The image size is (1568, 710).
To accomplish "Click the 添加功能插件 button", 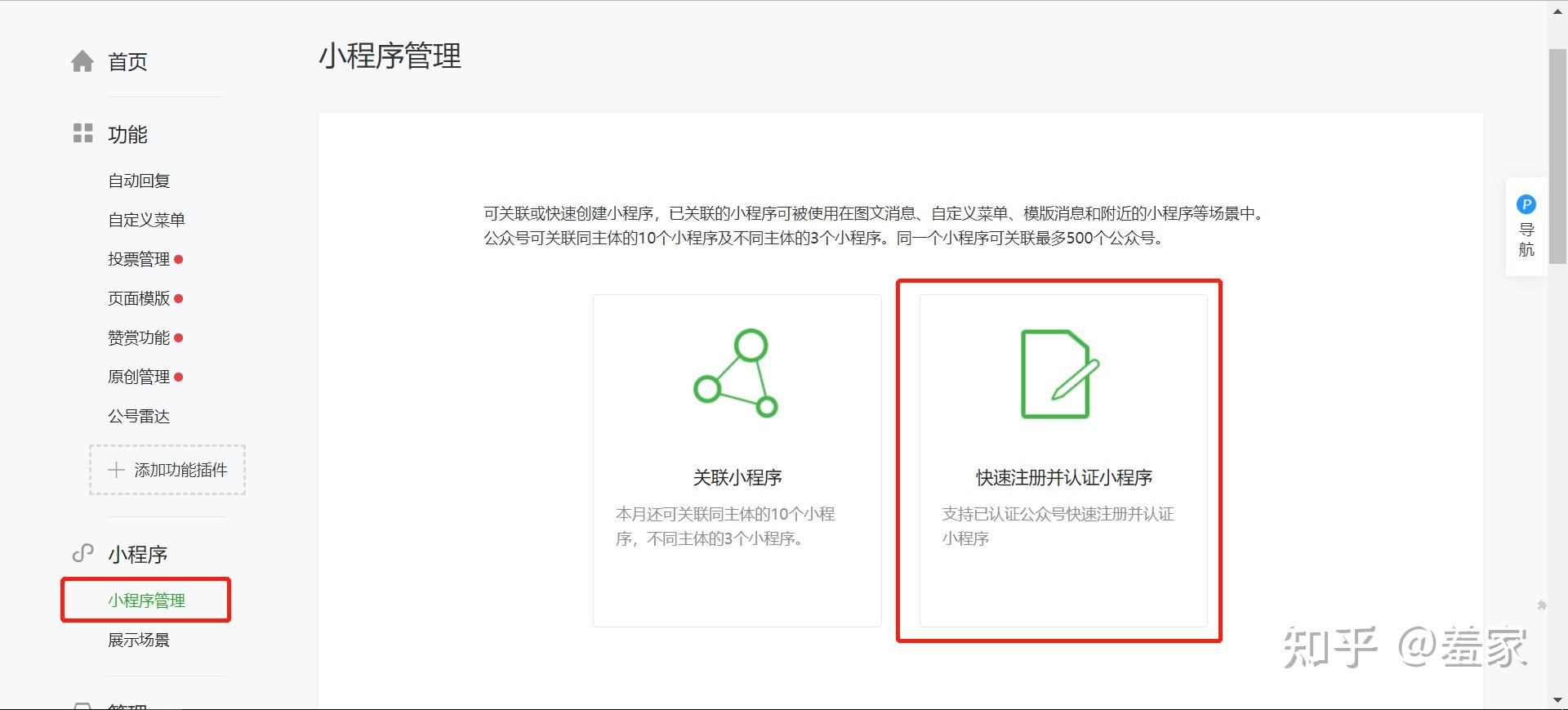I will tap(167, 470).
